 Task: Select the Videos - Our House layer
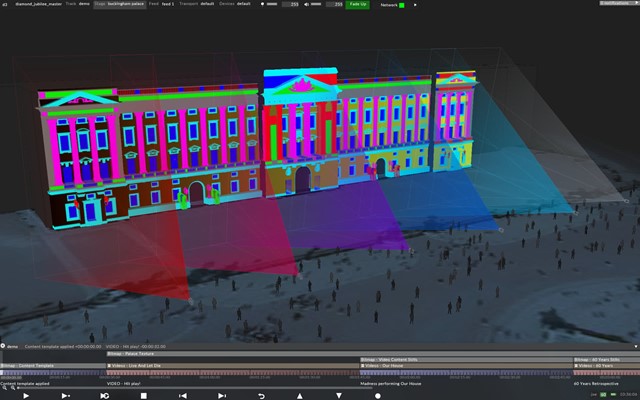click(466, 366)
